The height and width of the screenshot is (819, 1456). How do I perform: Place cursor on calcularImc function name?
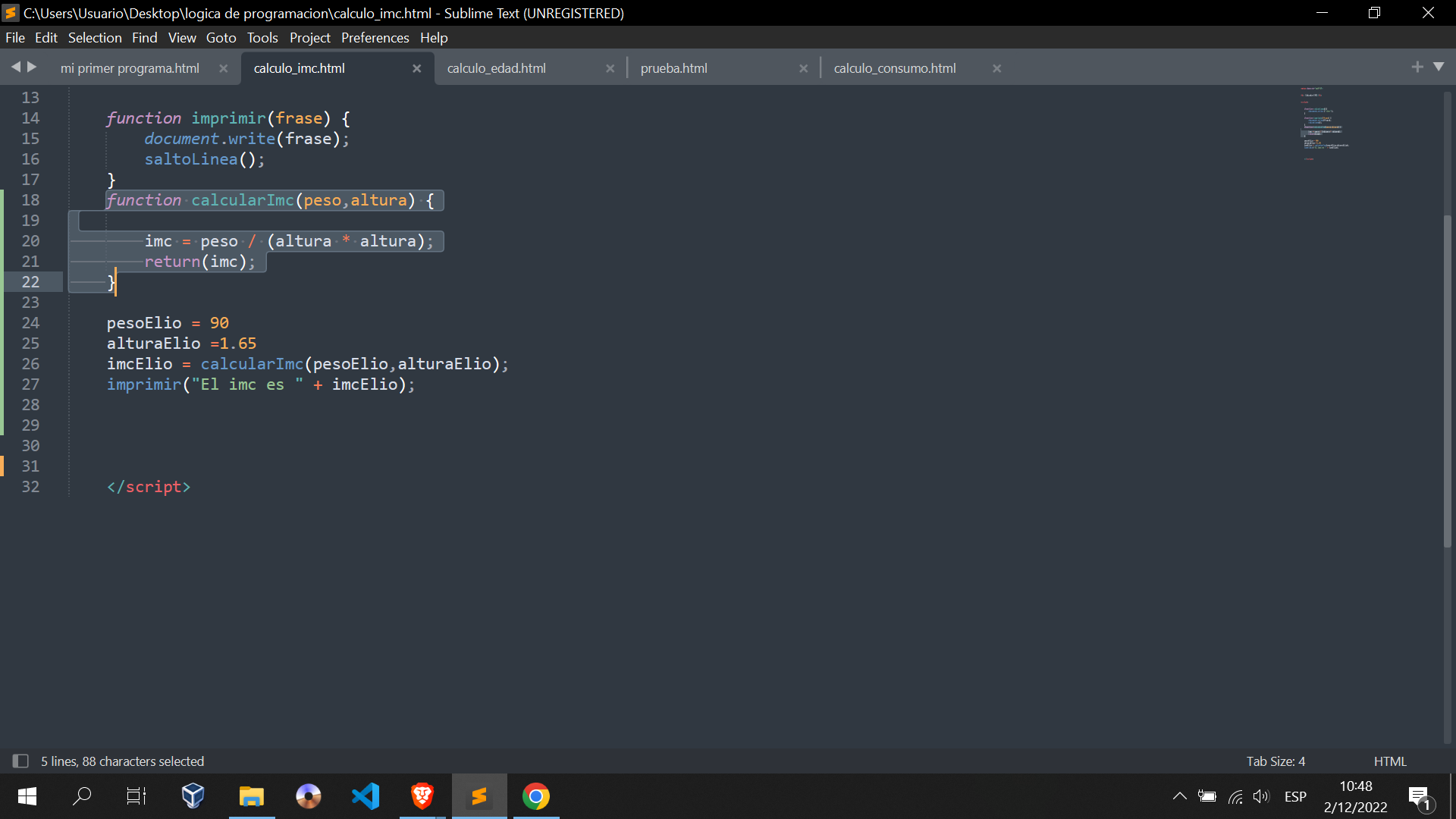(x=243, y=200)
